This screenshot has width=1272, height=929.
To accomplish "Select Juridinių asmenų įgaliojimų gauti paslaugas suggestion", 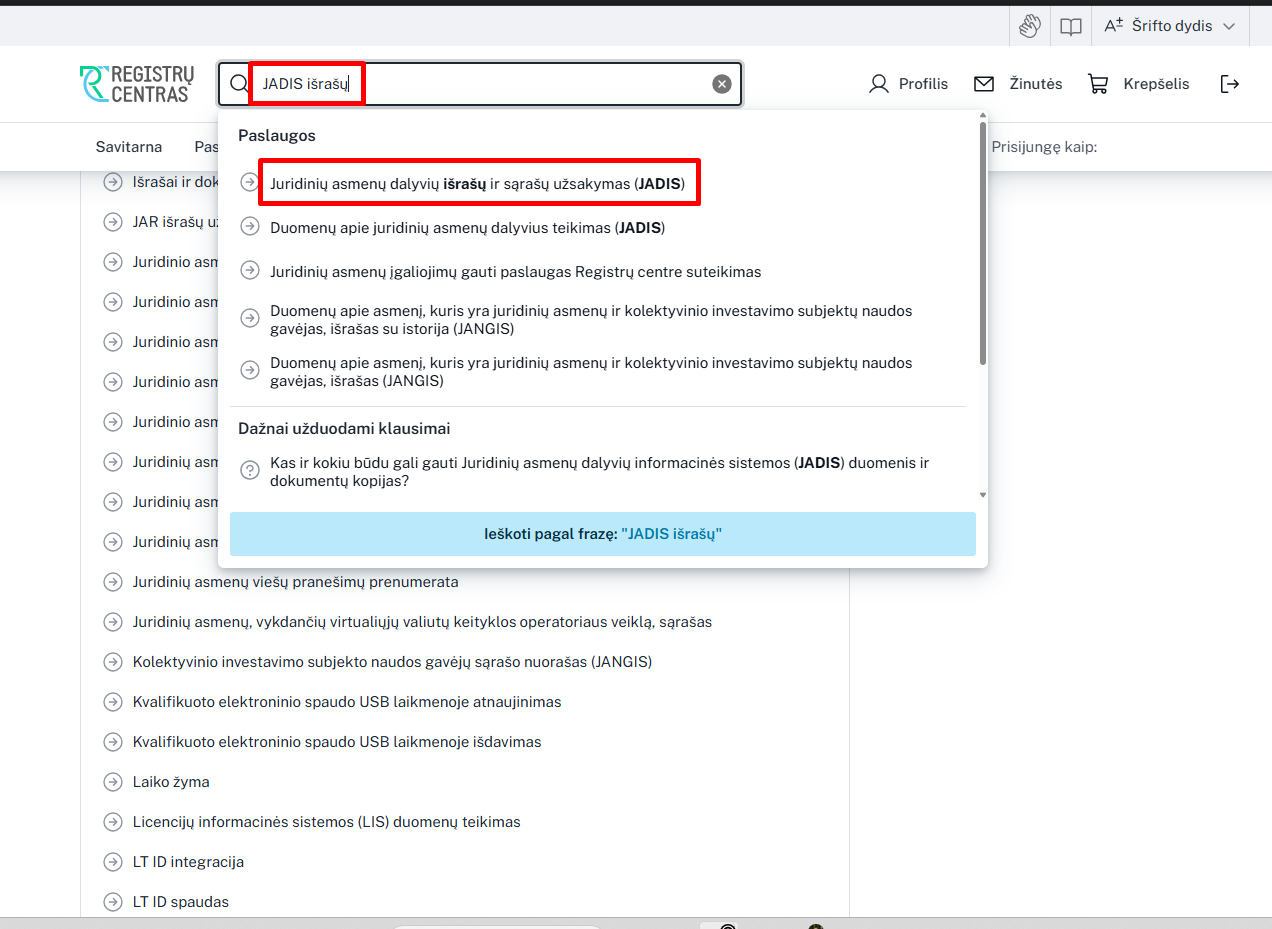I will pos(515,271).
